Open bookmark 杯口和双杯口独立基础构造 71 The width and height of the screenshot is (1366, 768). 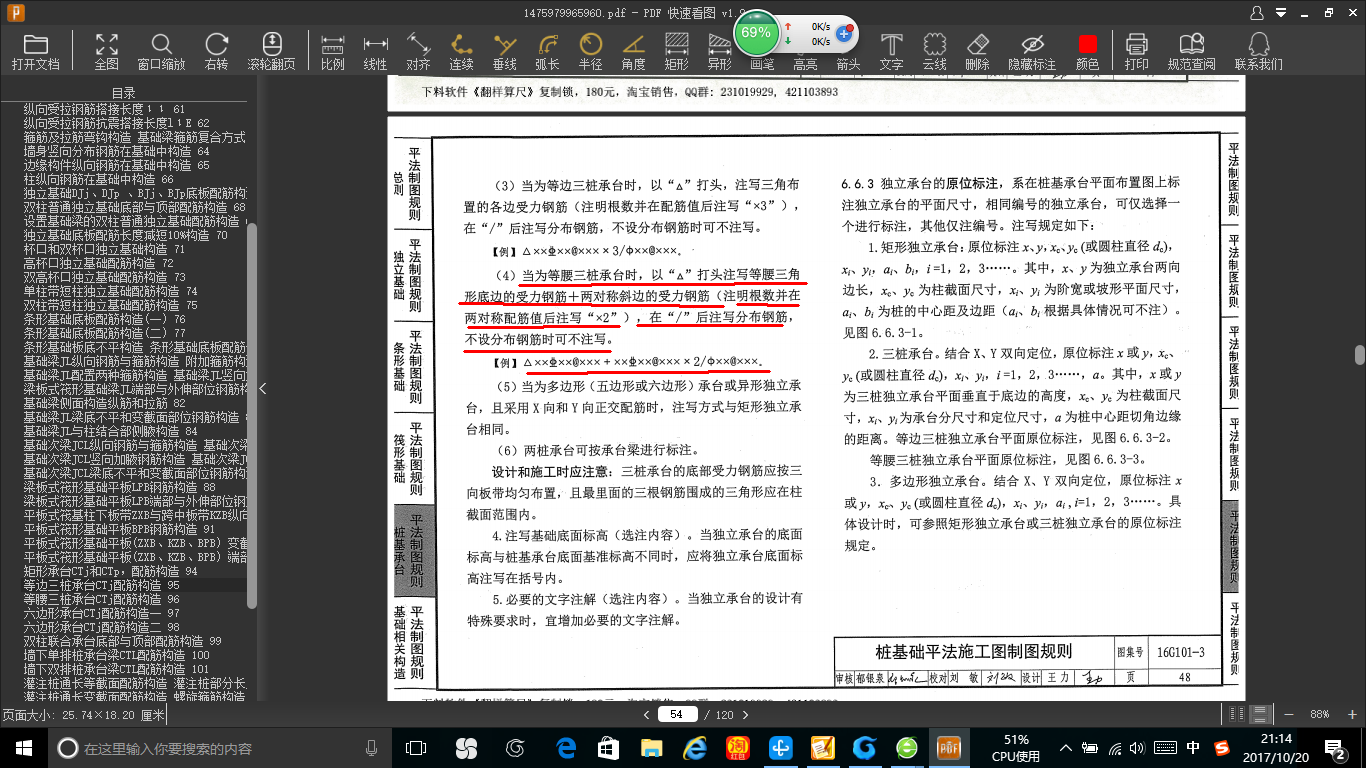[x=104, y=249]
